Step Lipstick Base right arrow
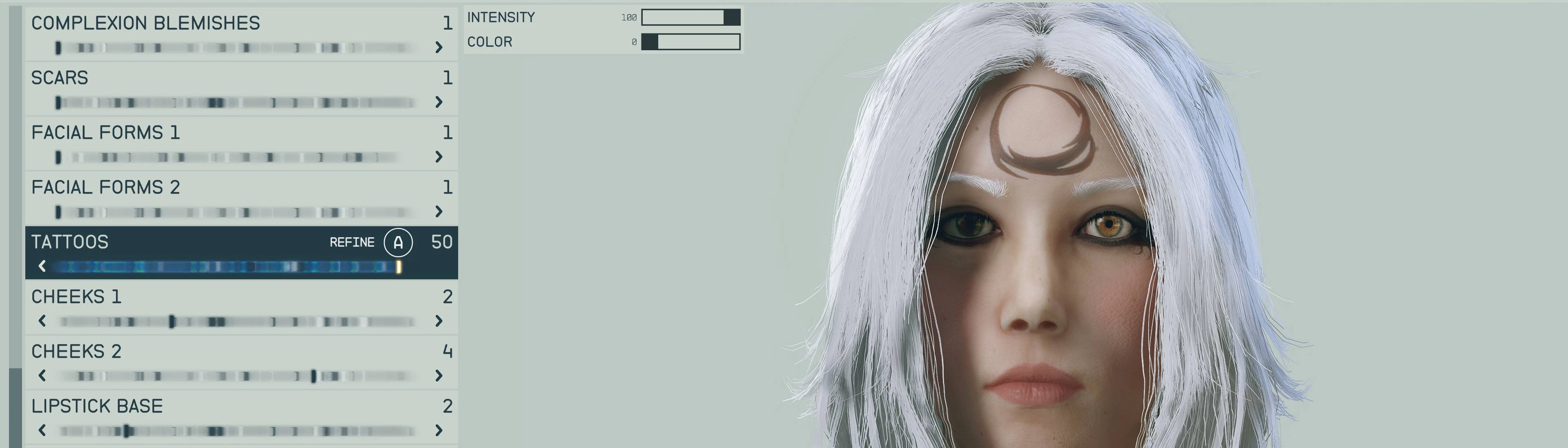The image size is (1568, 448). (x=439, y=430)
